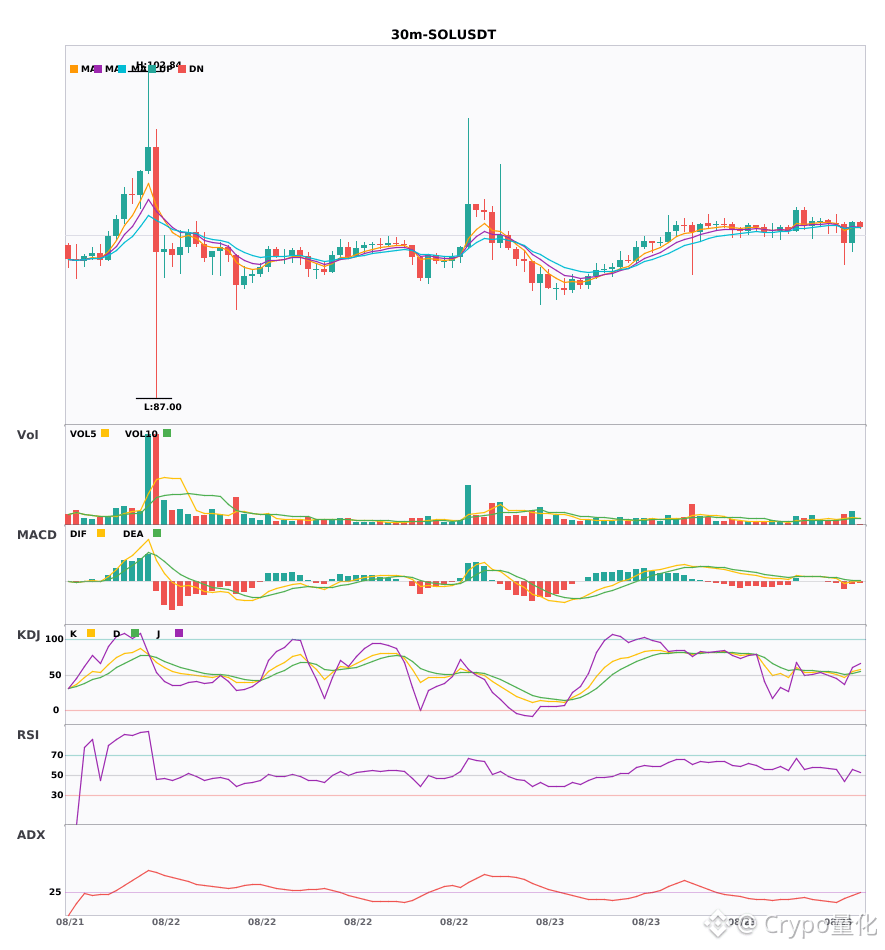Click the KDJ panel label
Viewport: 885px width, 950px height.
(x=28, y=635)
